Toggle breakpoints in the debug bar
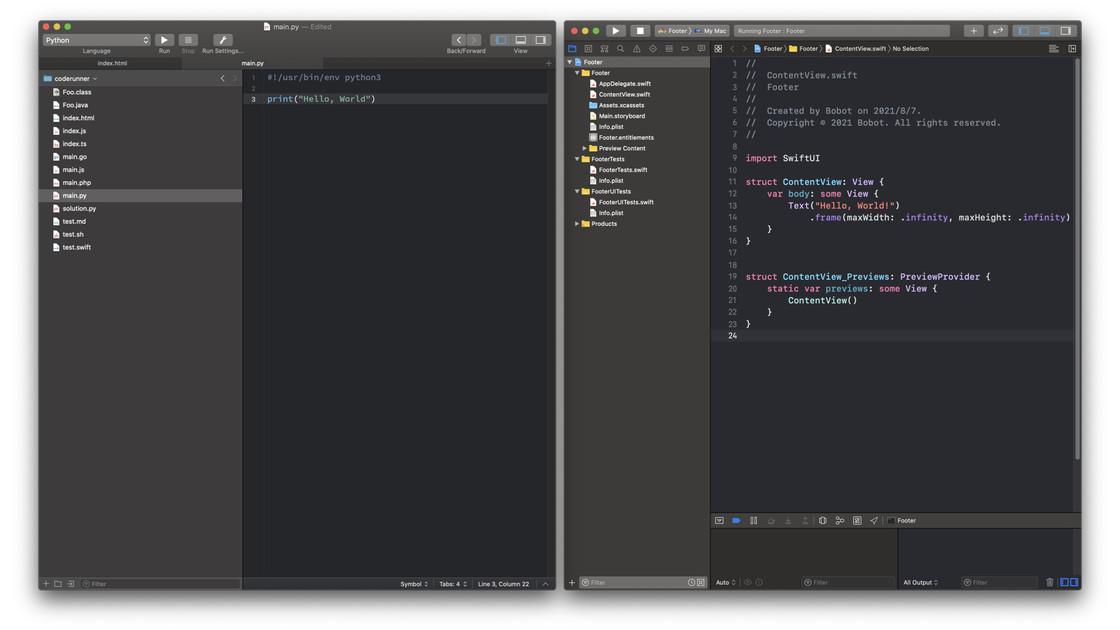This screenshot has width=1120, height=630. 735,519
